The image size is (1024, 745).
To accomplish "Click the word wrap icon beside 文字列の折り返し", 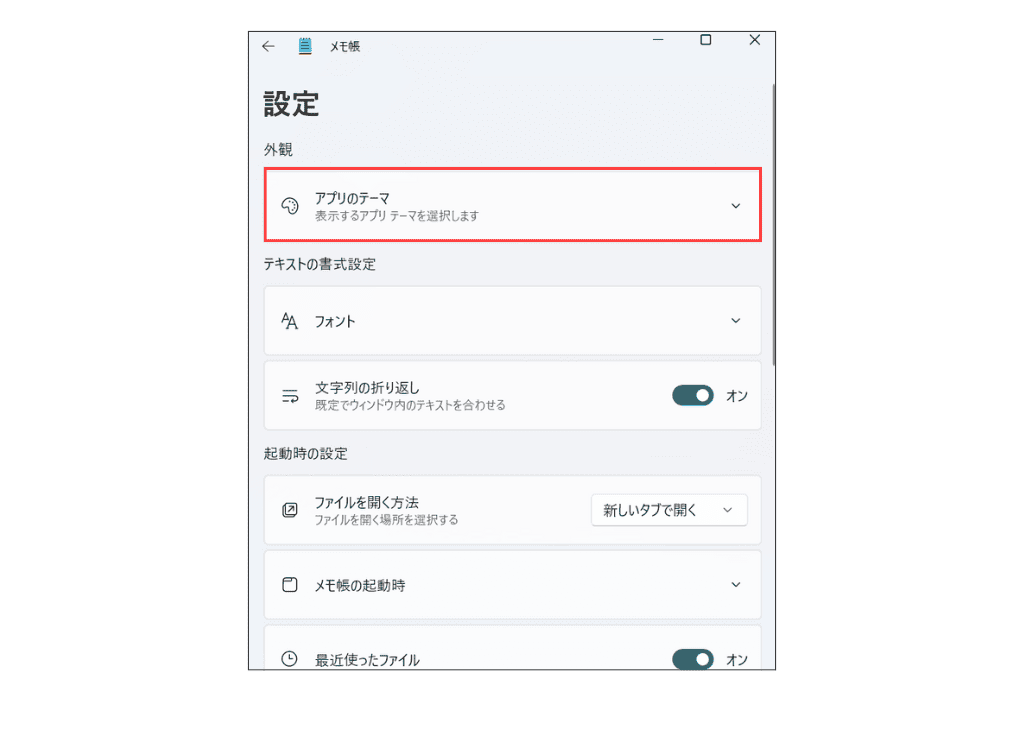I will click(290, 396).
